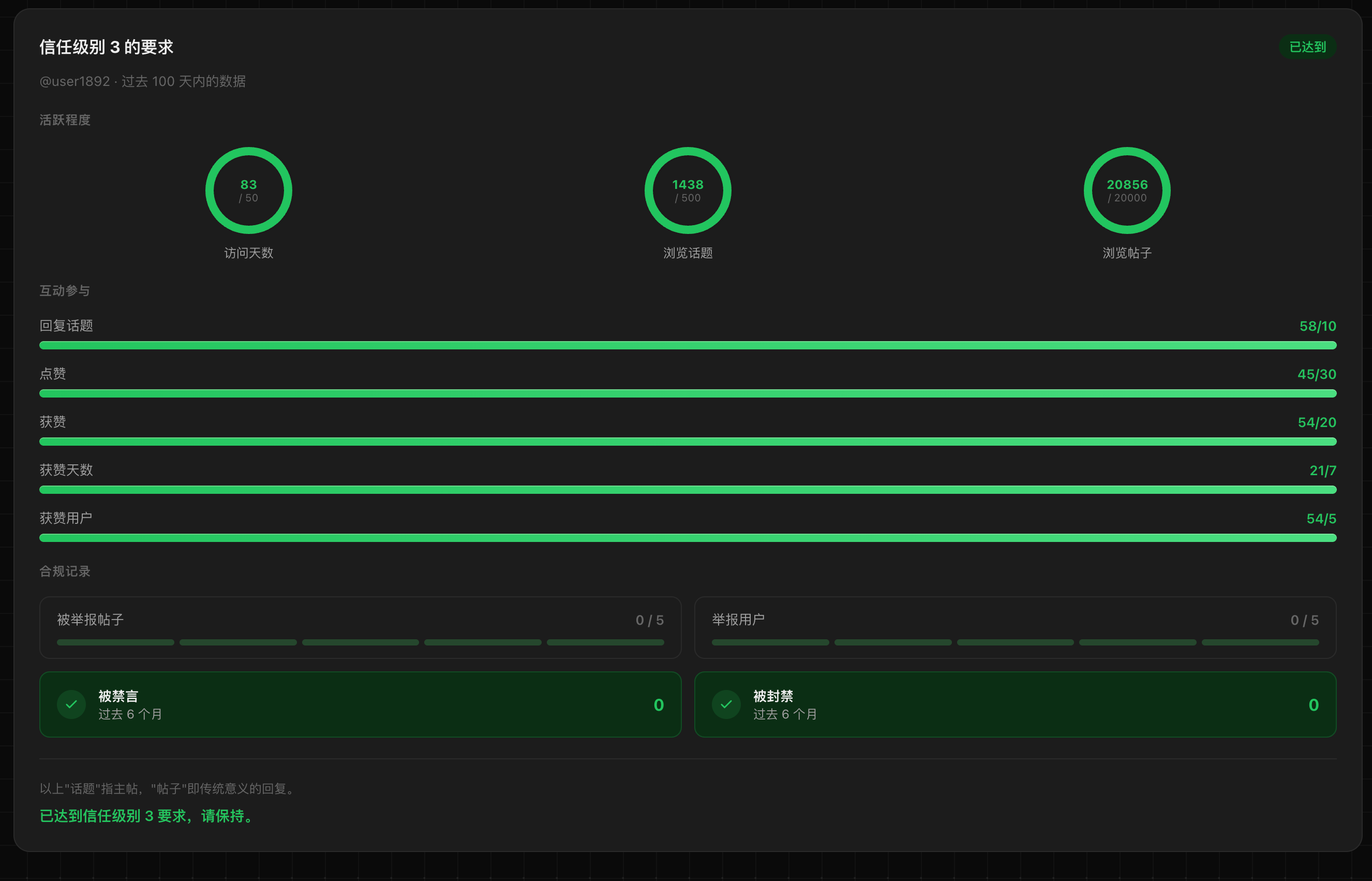Click the 获赞 row label
The image size is (1372, 881).
[x=53, y=422]
